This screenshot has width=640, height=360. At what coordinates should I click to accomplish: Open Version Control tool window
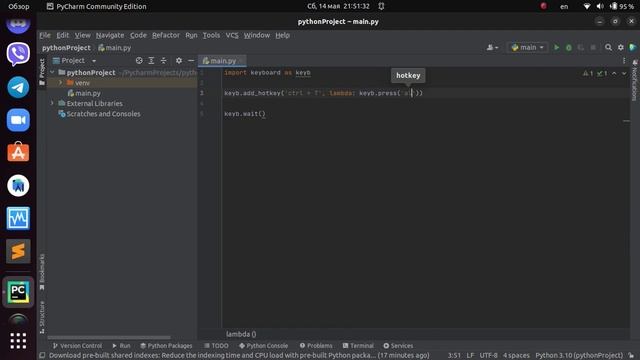(77, 346)
